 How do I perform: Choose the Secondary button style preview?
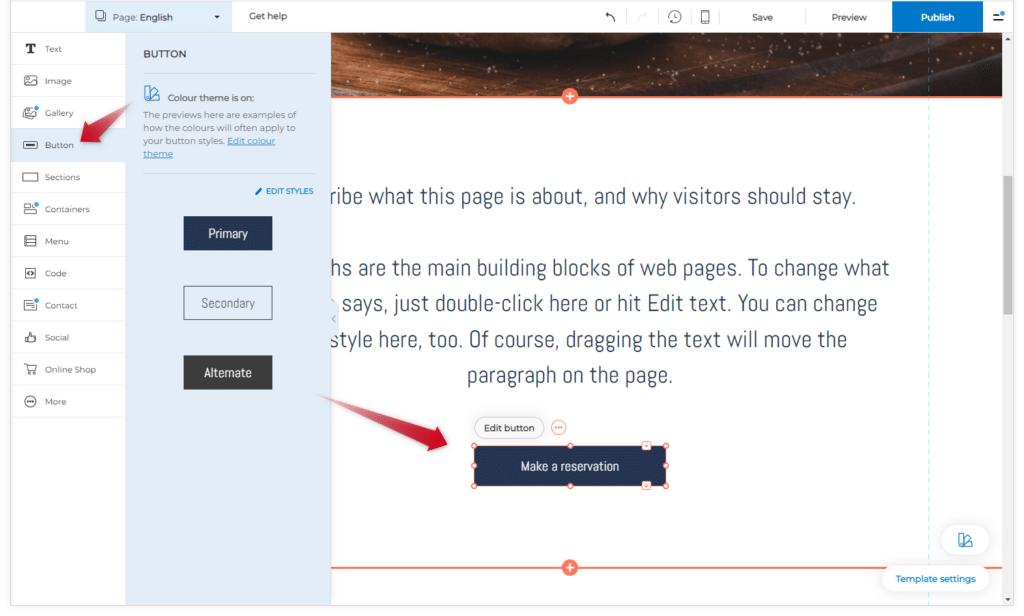[228, 303]
